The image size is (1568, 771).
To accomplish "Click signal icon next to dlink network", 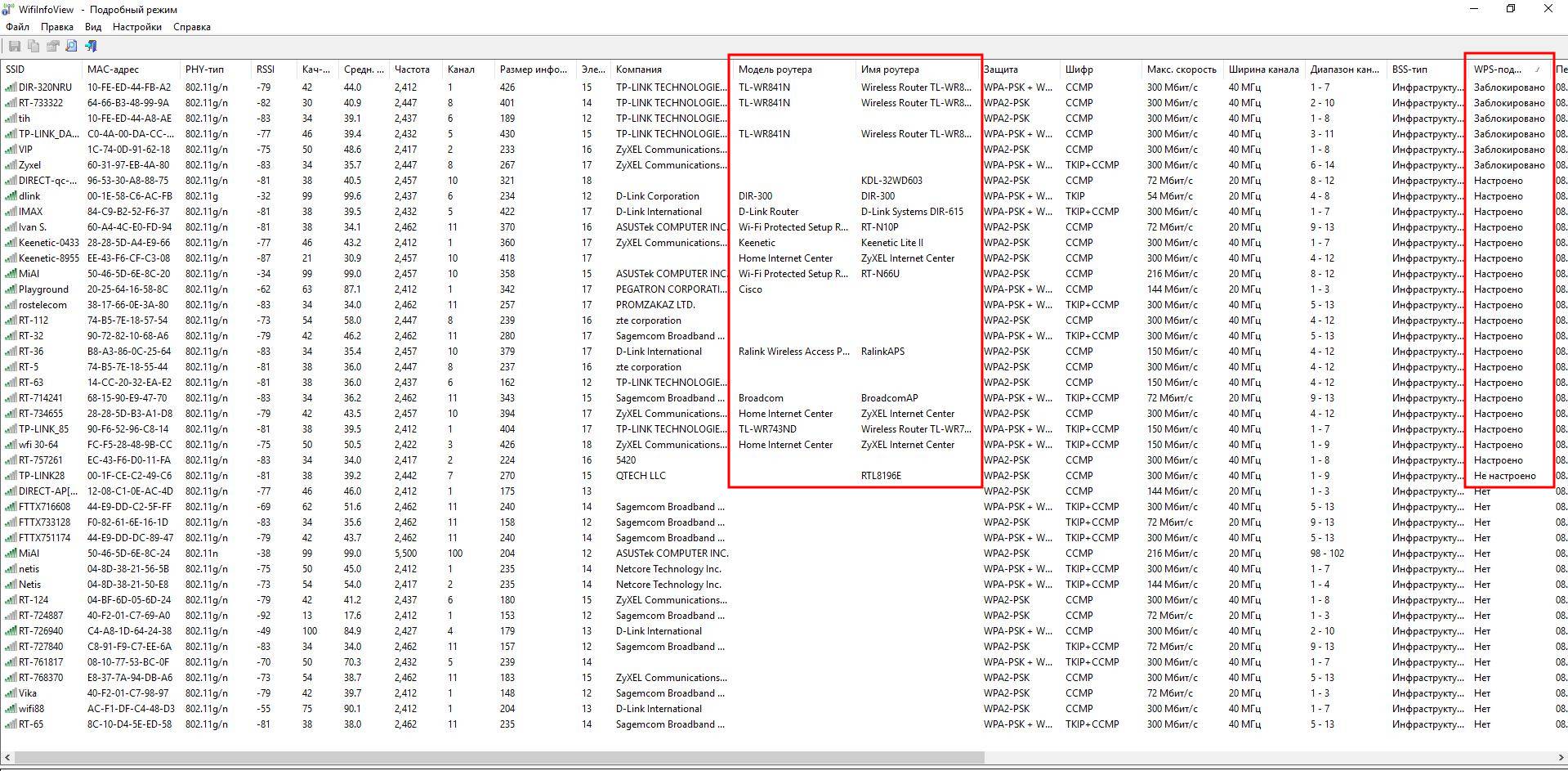I will pos(11,196).
